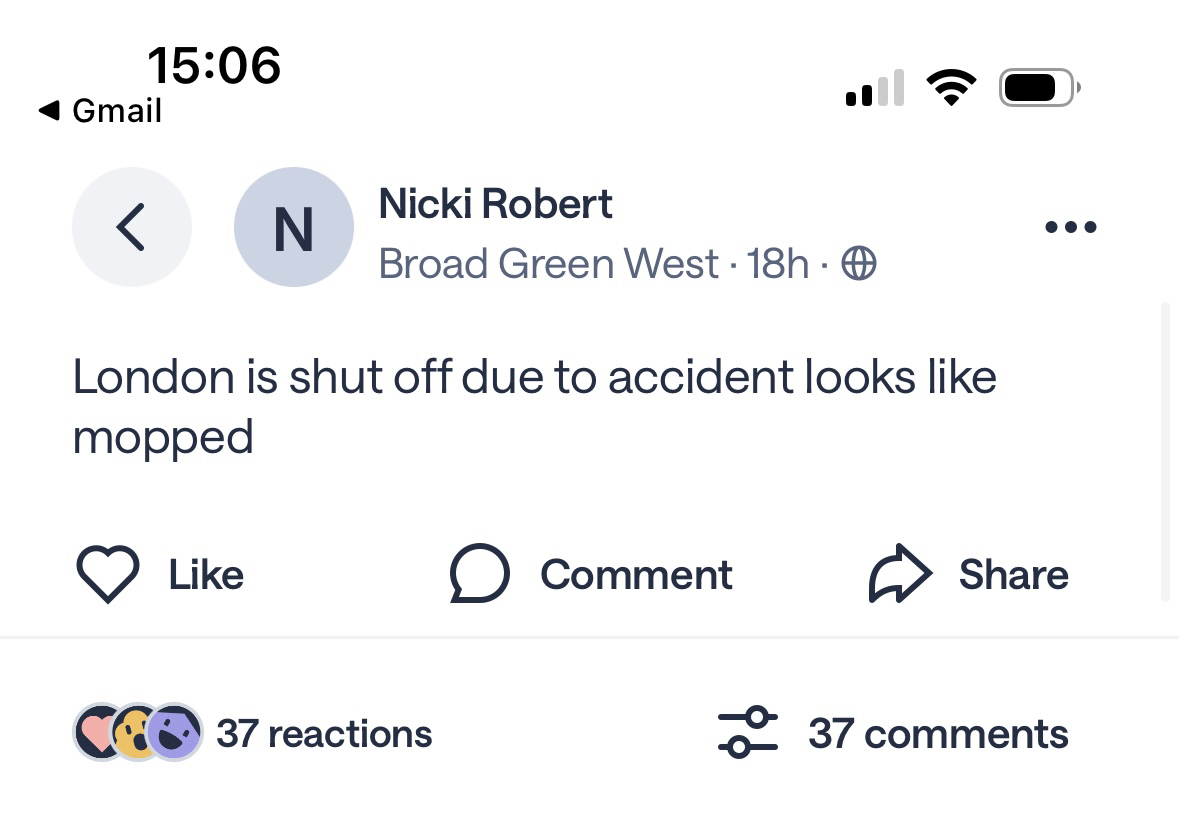1179x831 pixels.
Task: Show the 37 comments
Action: tap(938, 734)
